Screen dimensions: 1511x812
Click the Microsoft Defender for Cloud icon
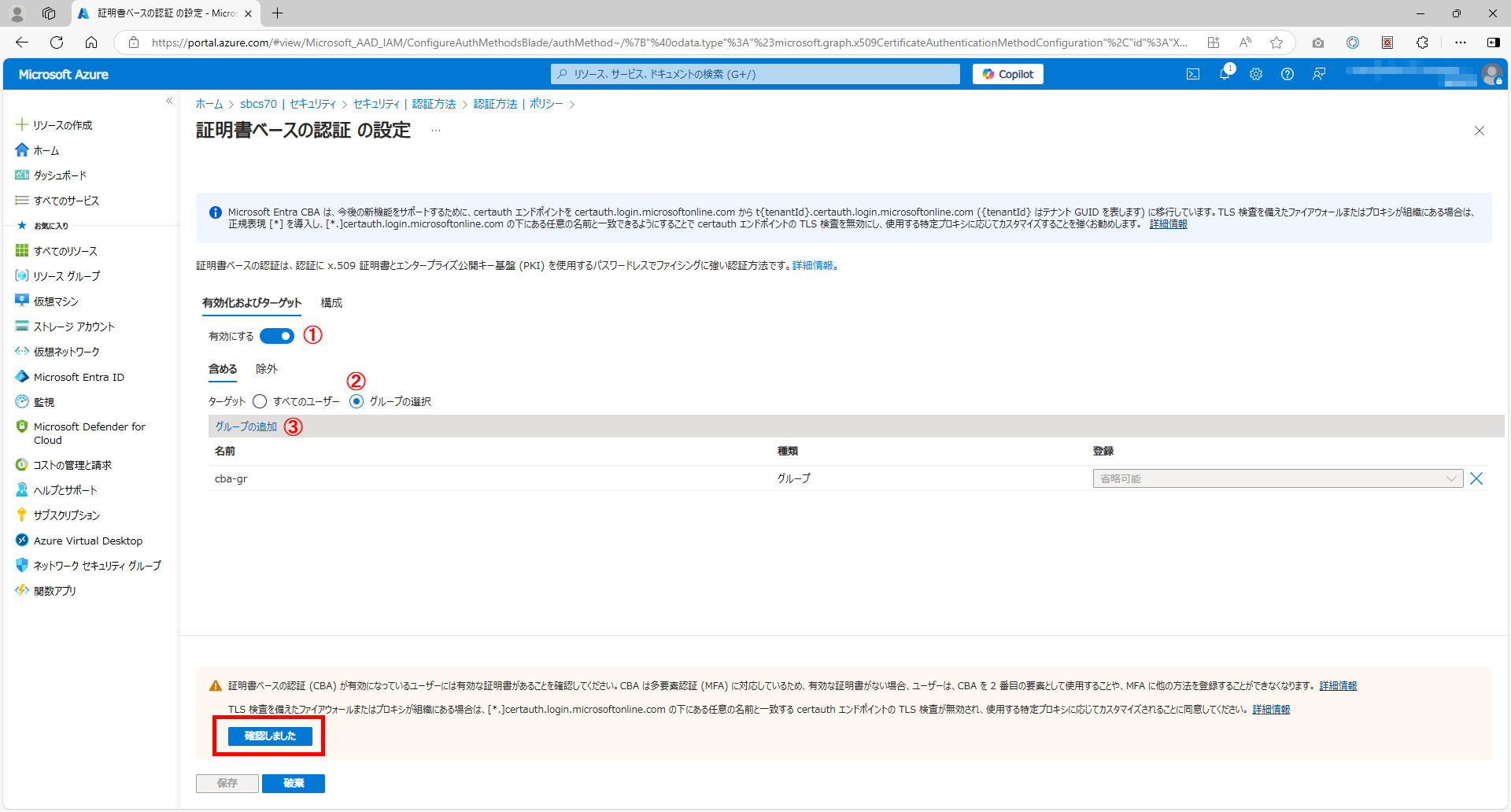click(x=22, y=426)
